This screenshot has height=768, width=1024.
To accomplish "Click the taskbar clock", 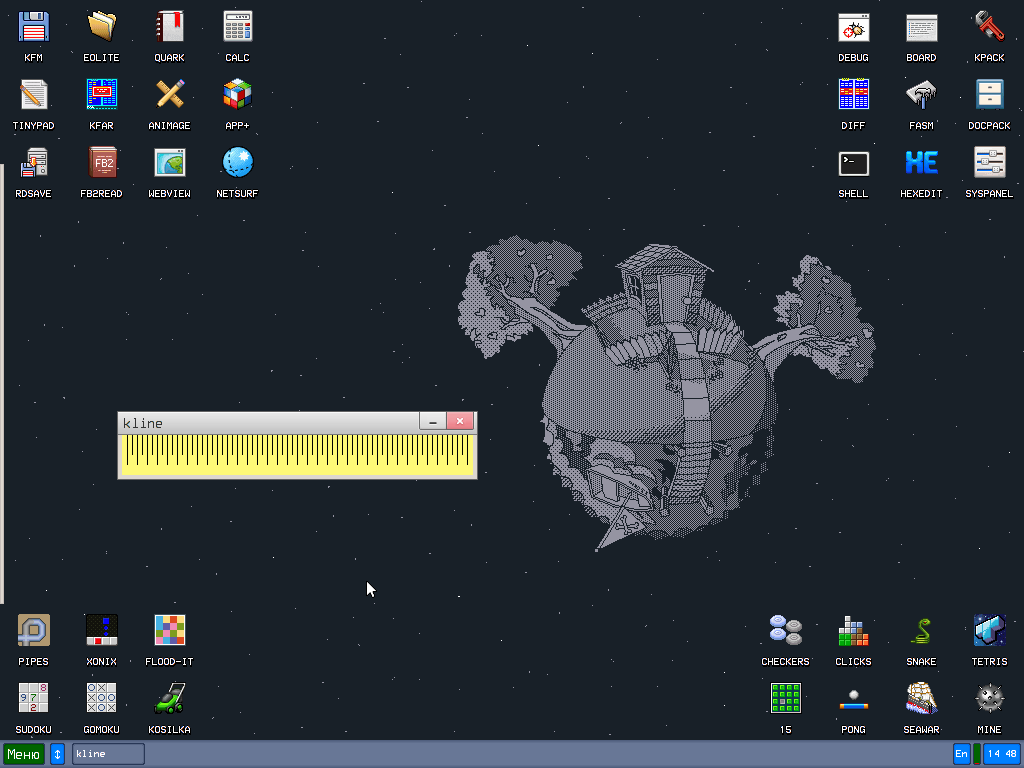I will point(1001,754).
